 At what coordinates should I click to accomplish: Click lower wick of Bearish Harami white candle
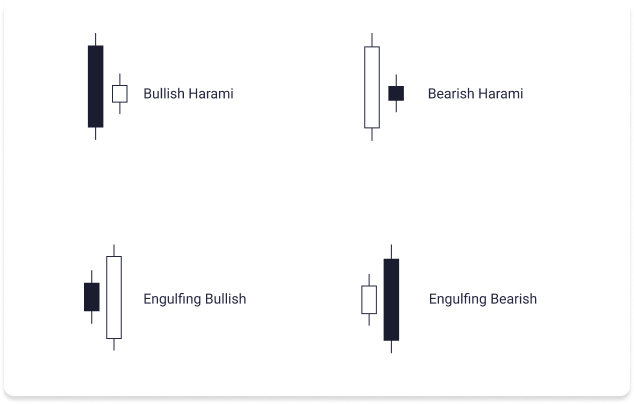pos(372,134)
